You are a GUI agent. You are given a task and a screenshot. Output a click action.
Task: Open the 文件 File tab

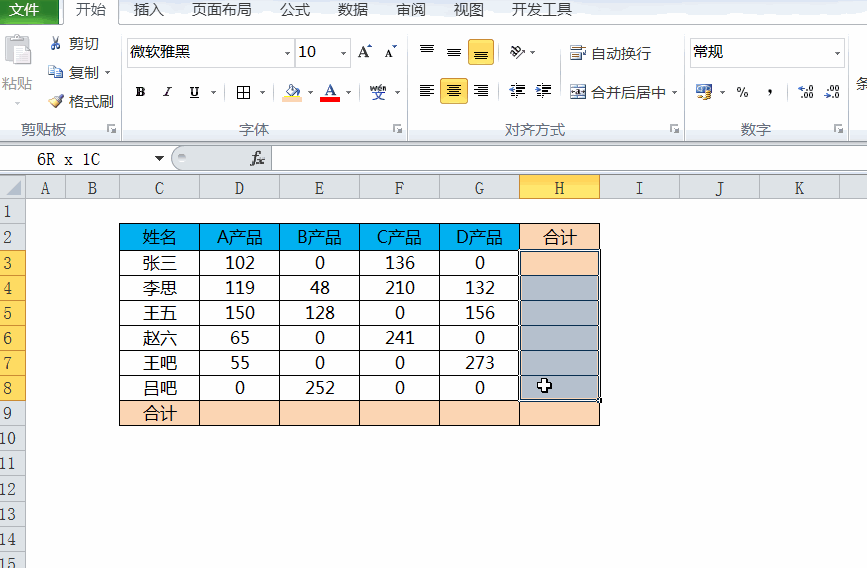pos(29,10)
